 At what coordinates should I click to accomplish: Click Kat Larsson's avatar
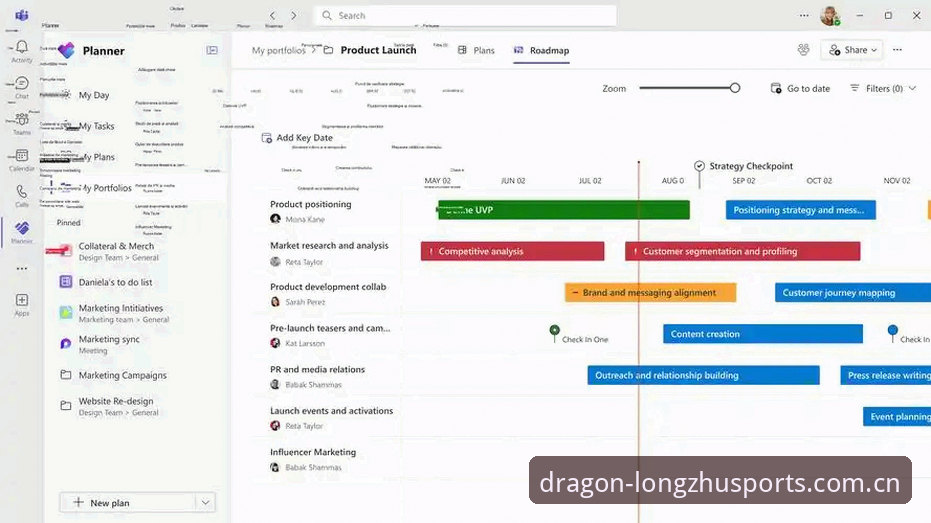[275, 343]
